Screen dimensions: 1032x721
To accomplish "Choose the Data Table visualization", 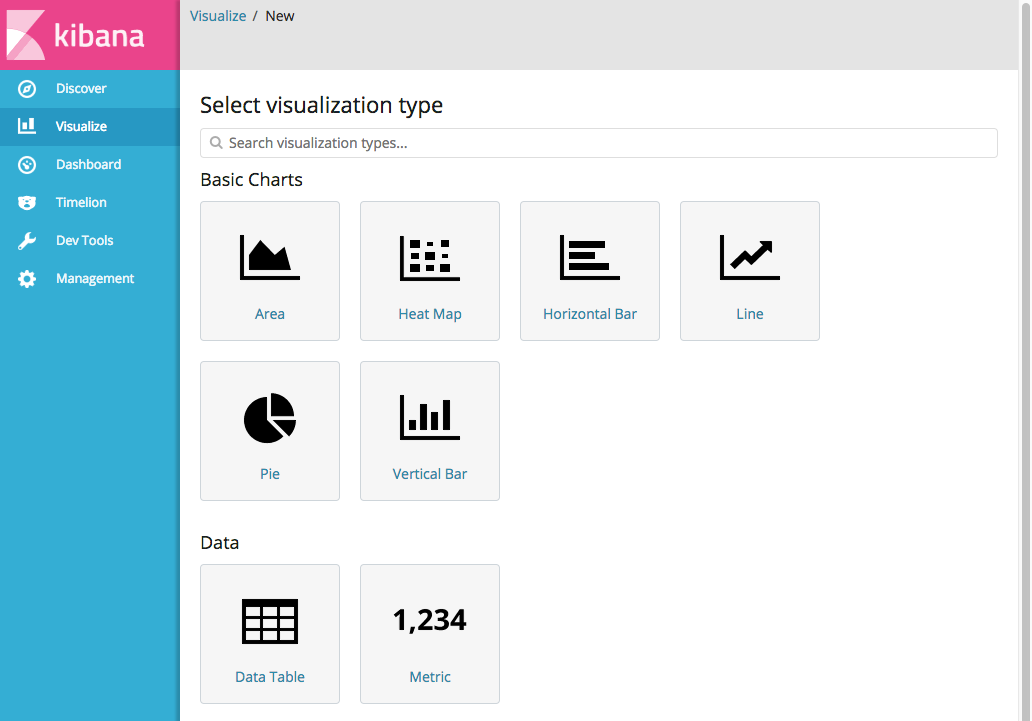I will [270, 633].
